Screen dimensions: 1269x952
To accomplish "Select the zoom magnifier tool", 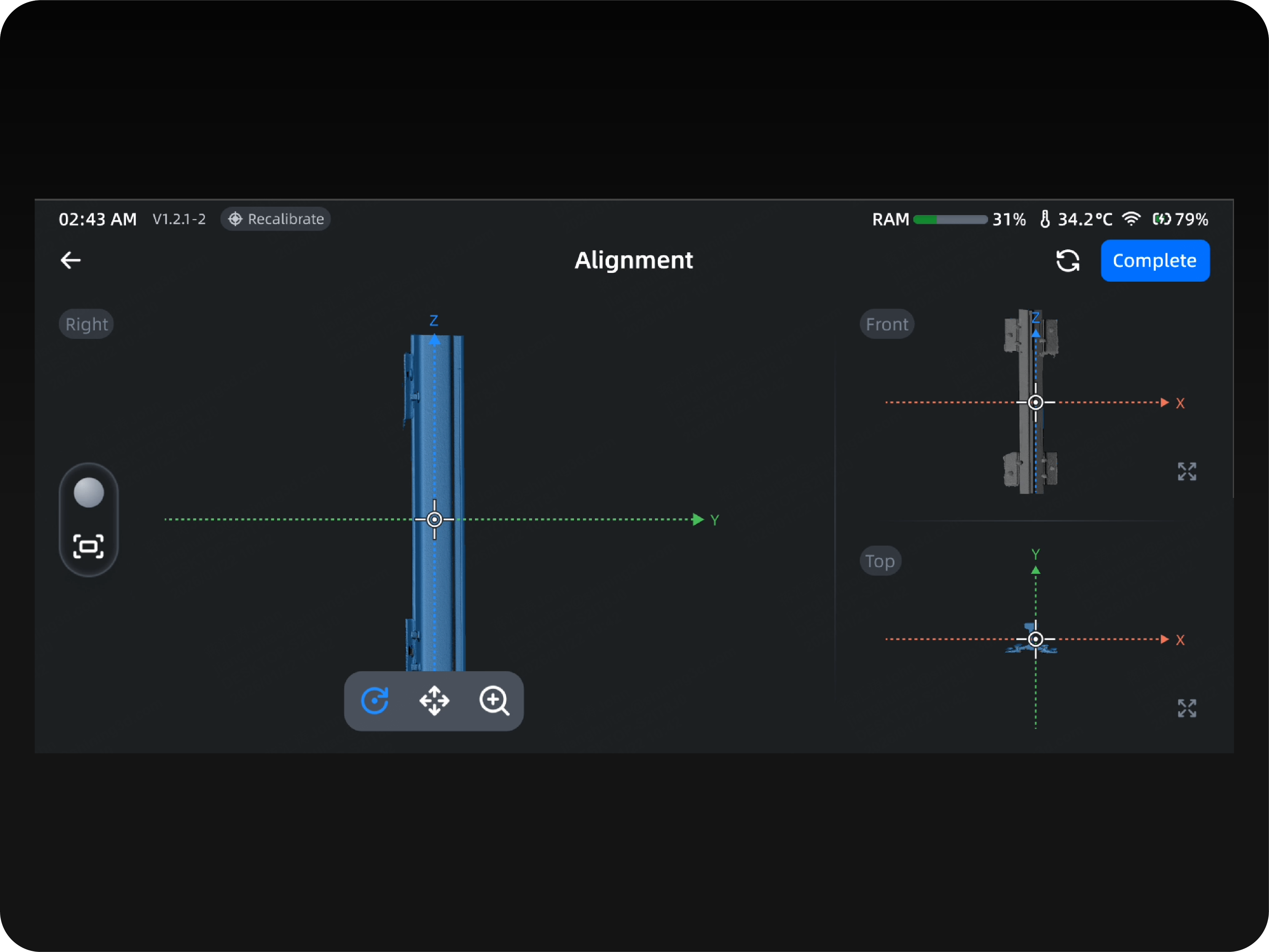I will [494, 701].
